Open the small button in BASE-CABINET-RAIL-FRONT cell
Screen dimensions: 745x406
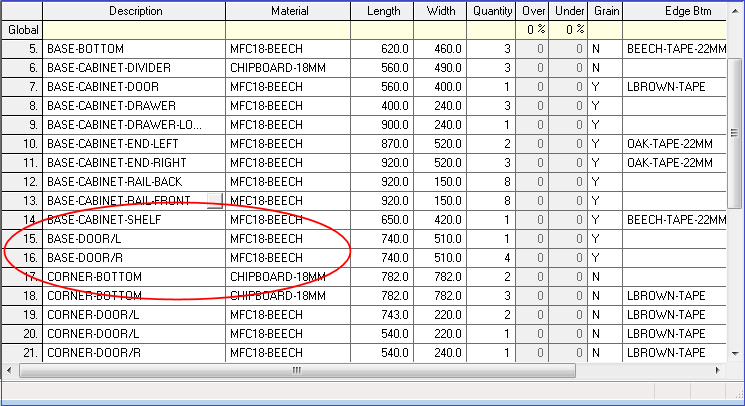coord(215,201)
